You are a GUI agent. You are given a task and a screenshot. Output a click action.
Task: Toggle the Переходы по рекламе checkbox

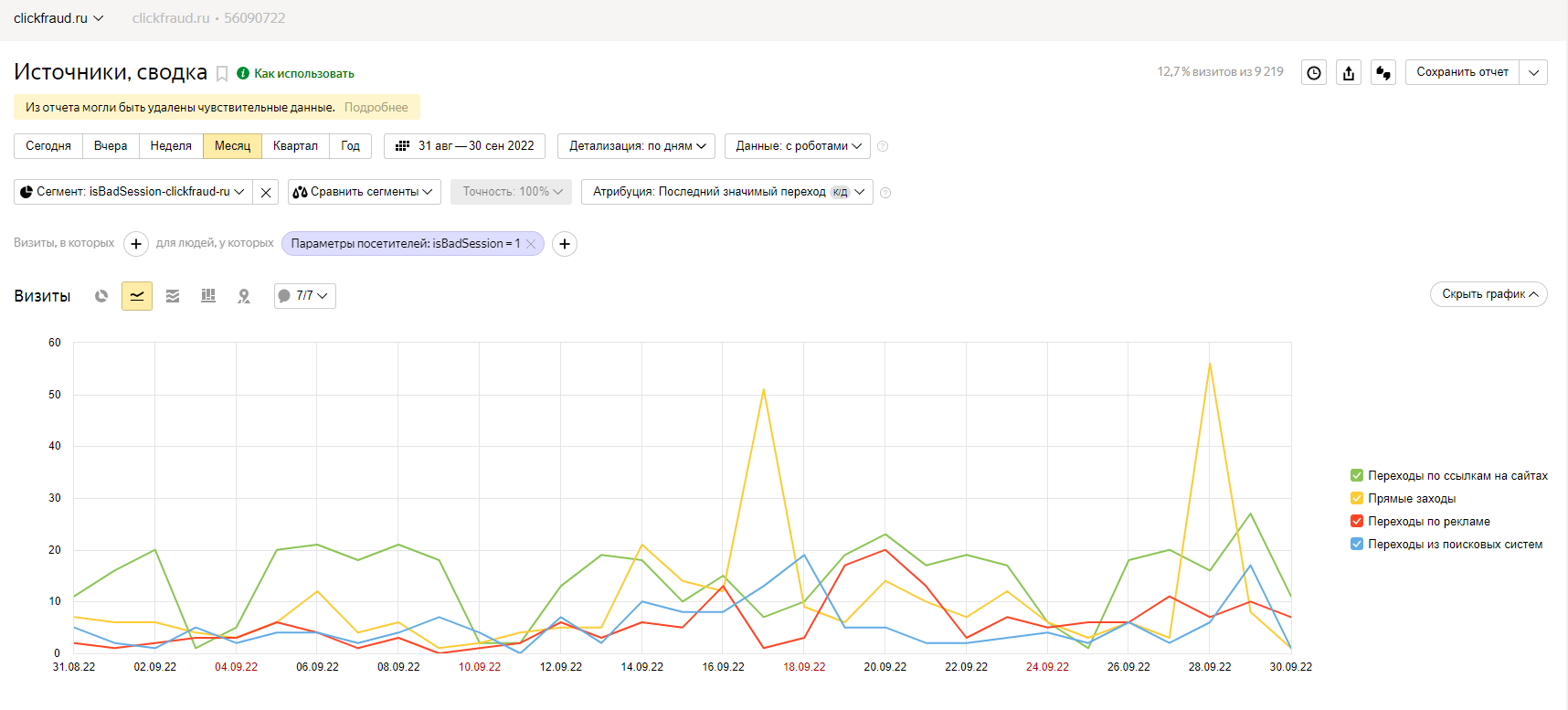click(x=1357, y=522)
